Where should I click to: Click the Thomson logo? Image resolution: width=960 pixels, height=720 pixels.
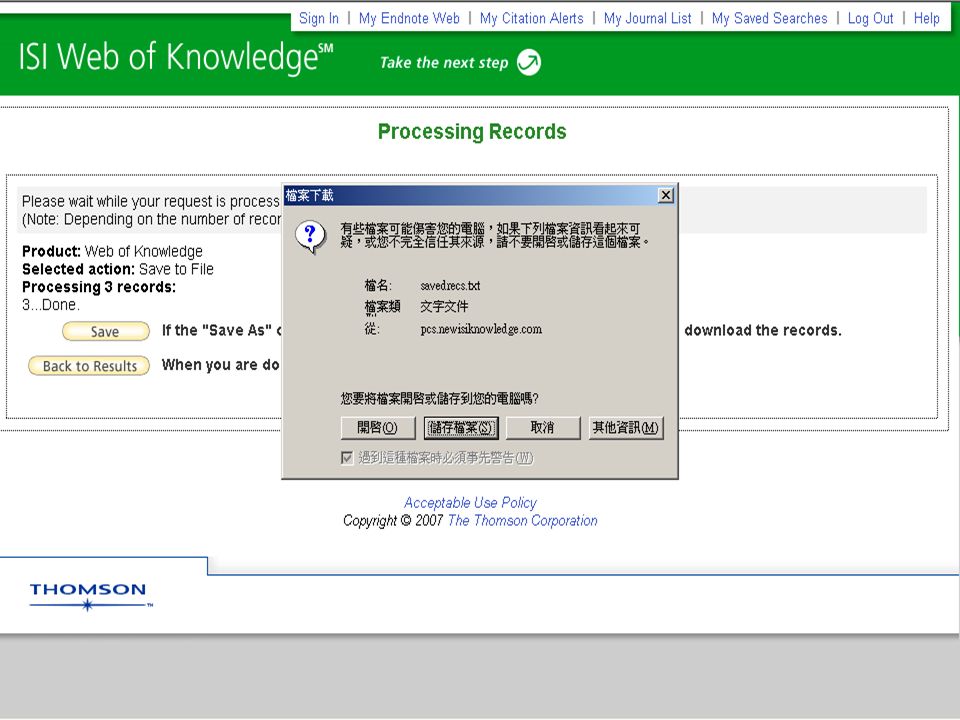[x=91, y=596]
